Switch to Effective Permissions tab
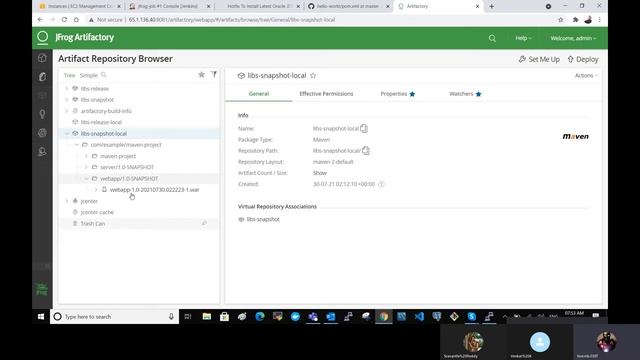This screenshot has width=640, height=360. pyautogui.click(x=326, y=94)
